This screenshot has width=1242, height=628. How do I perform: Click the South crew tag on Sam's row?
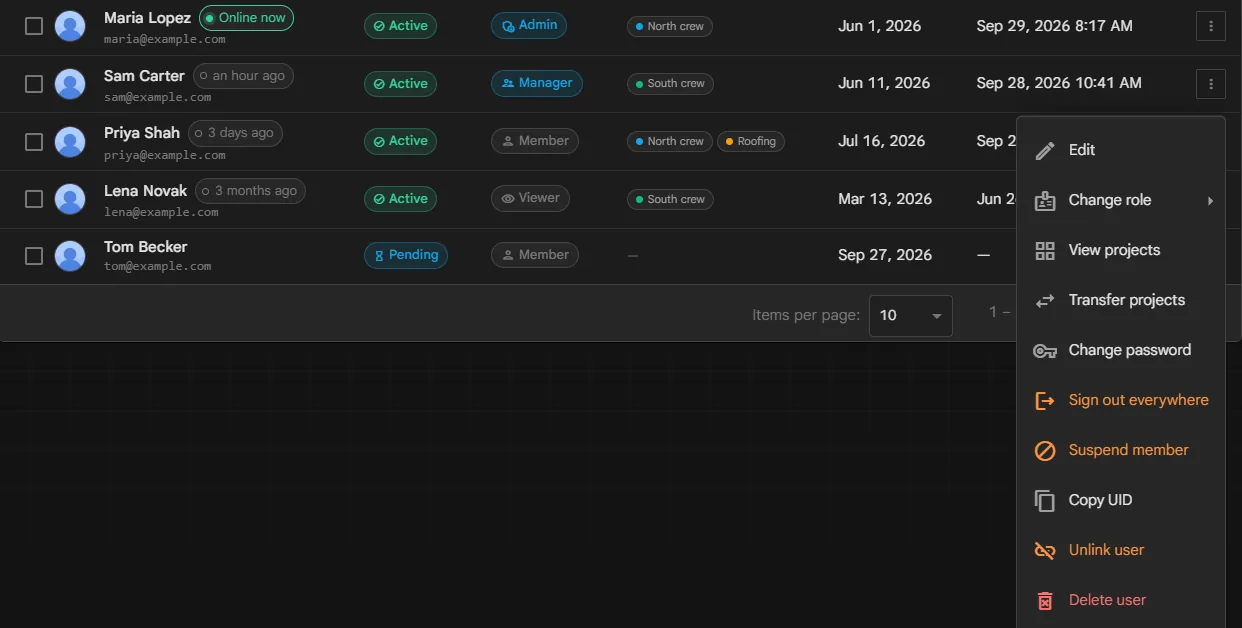tap(670, 84)
